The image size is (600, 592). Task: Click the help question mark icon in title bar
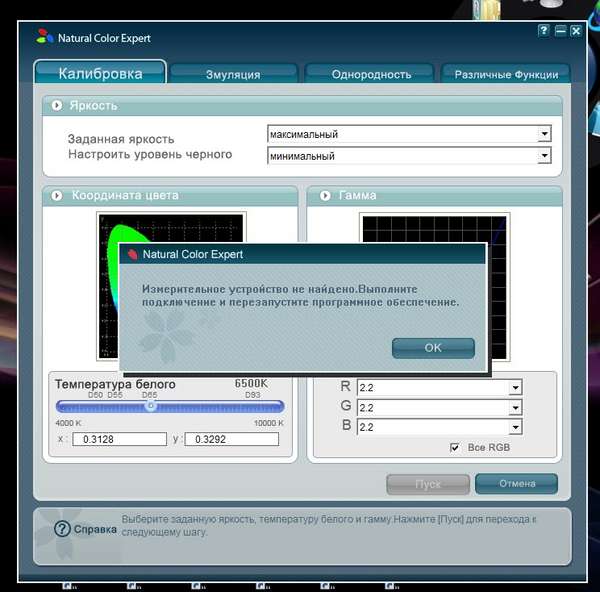click(543, 31)
